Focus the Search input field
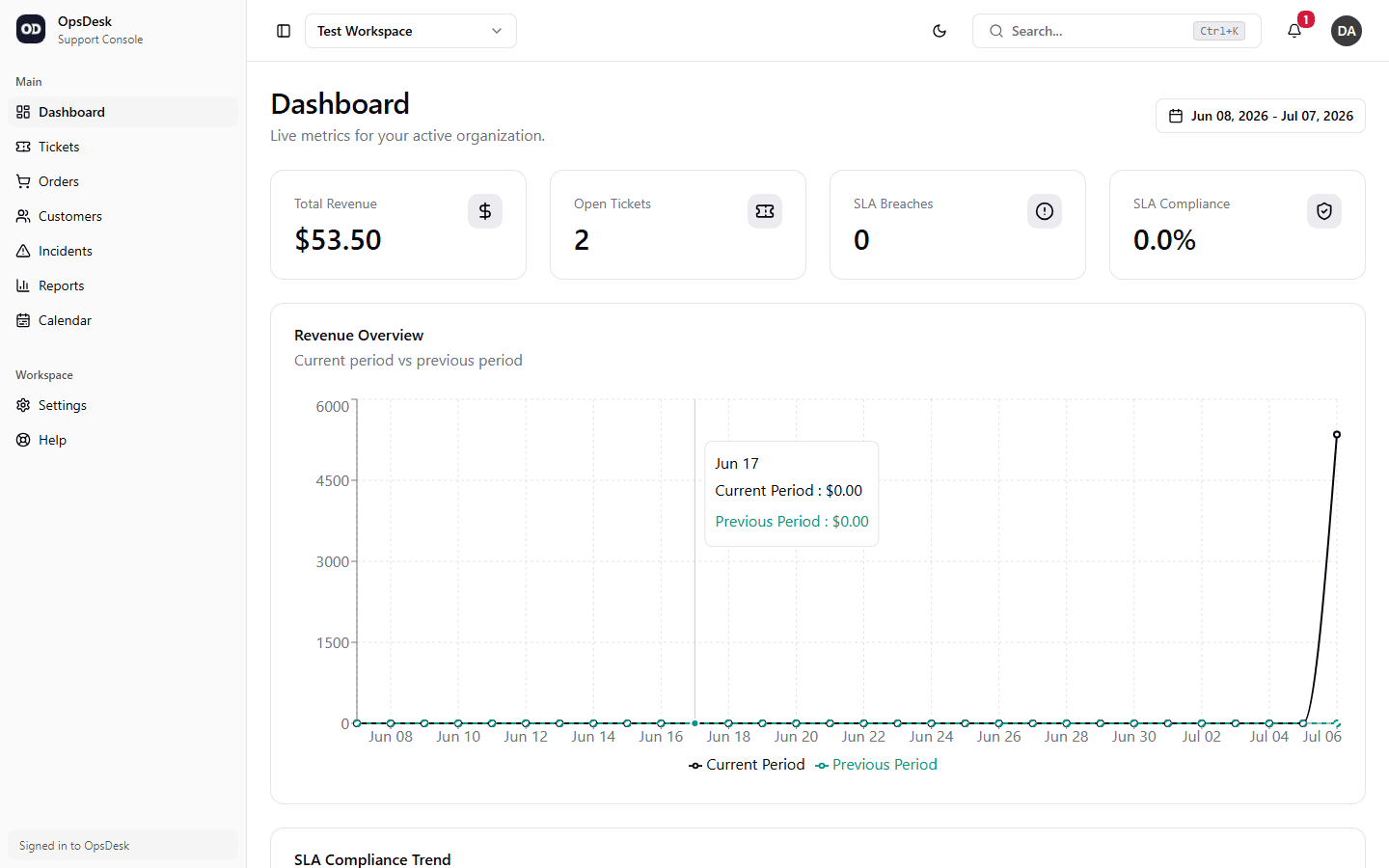1389x868 pixels. coord(1117,31)
